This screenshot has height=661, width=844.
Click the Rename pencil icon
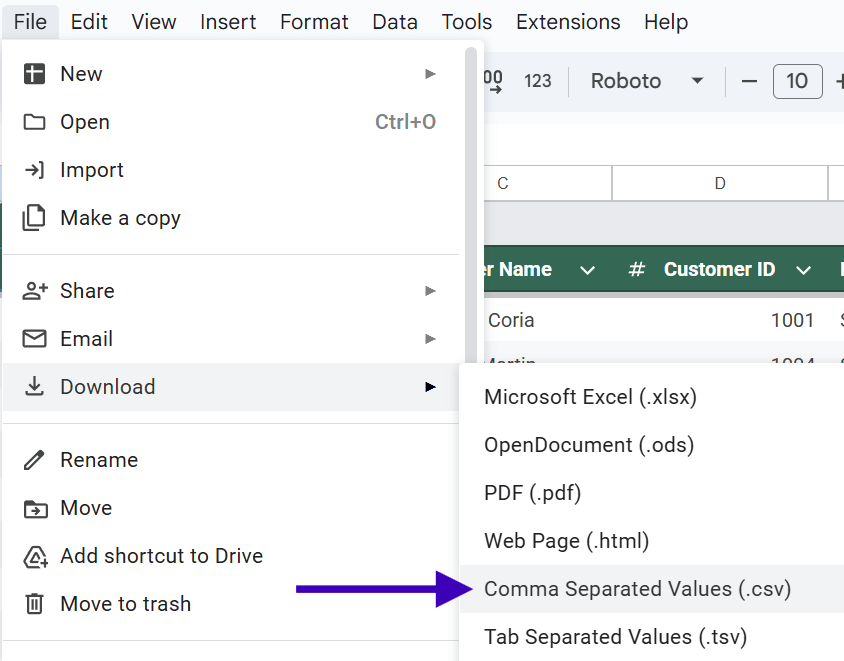coord(34,460)
